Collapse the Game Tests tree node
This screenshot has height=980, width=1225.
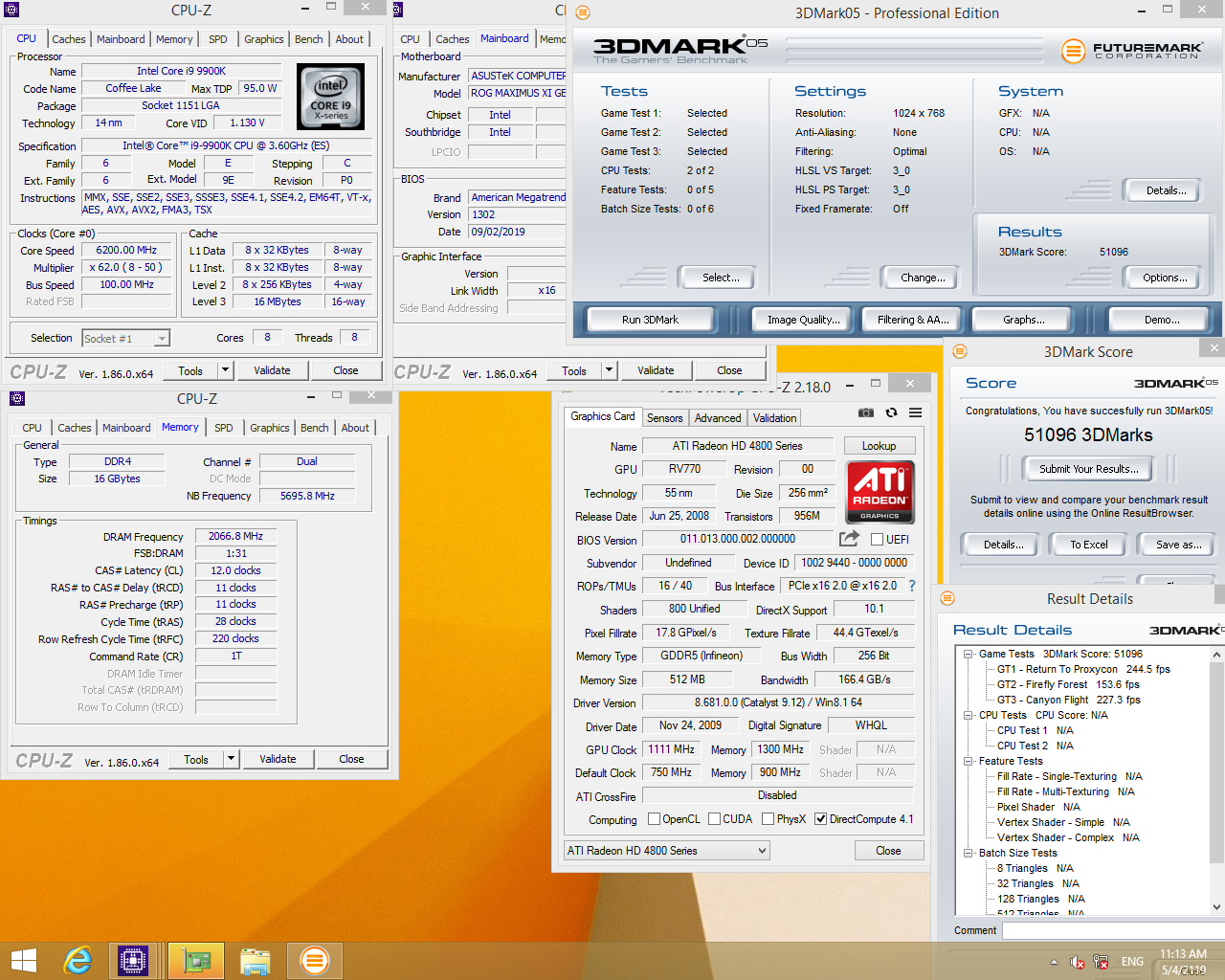coord(968,654)
